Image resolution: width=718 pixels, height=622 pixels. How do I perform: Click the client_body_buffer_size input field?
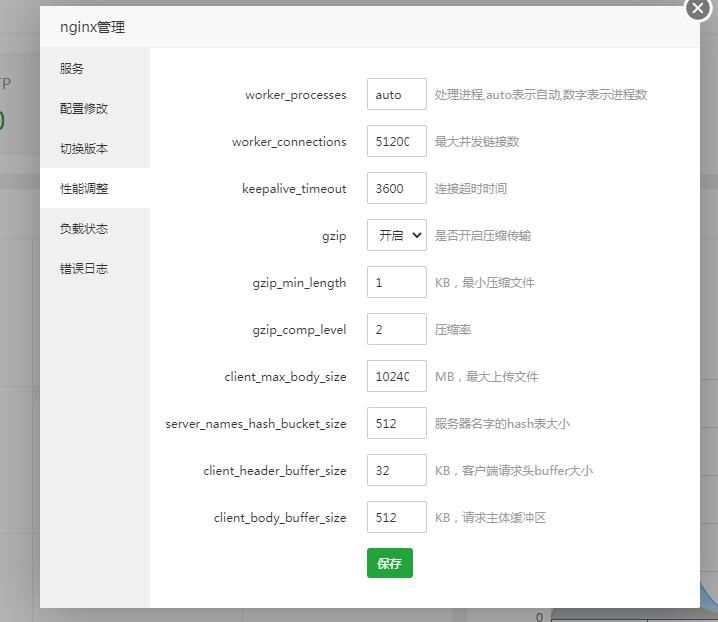pos(396,518)
